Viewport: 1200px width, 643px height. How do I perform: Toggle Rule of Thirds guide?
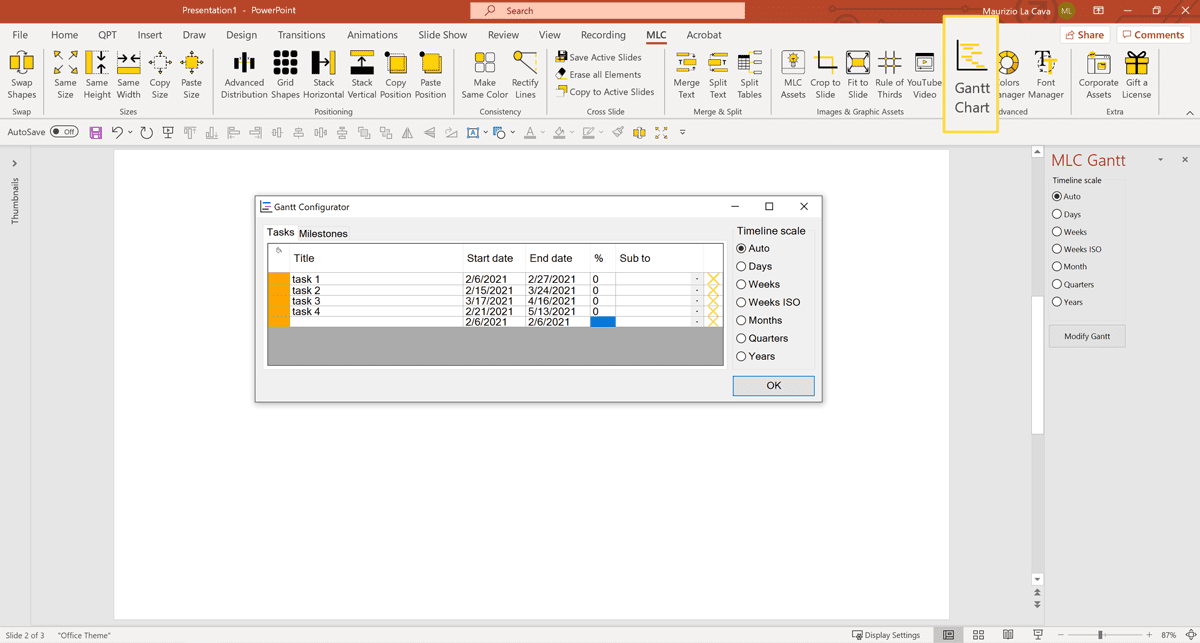tap(889, 74)
